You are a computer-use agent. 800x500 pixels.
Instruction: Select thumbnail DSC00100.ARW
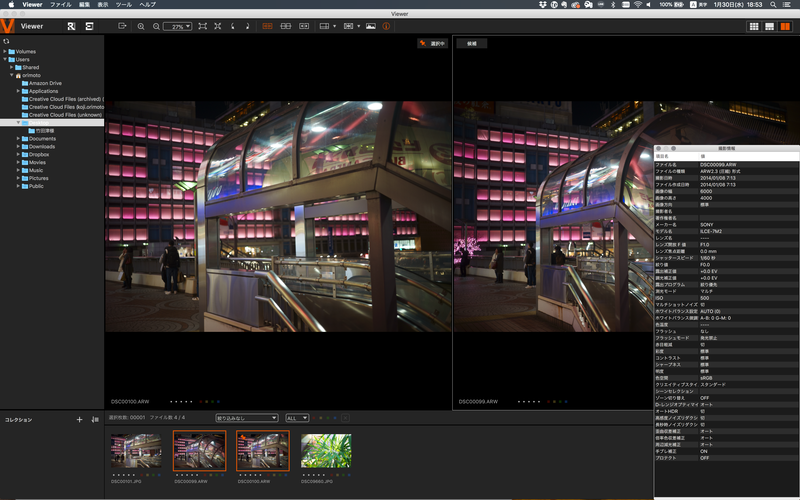pyautogui.click(x=263, y=451)
